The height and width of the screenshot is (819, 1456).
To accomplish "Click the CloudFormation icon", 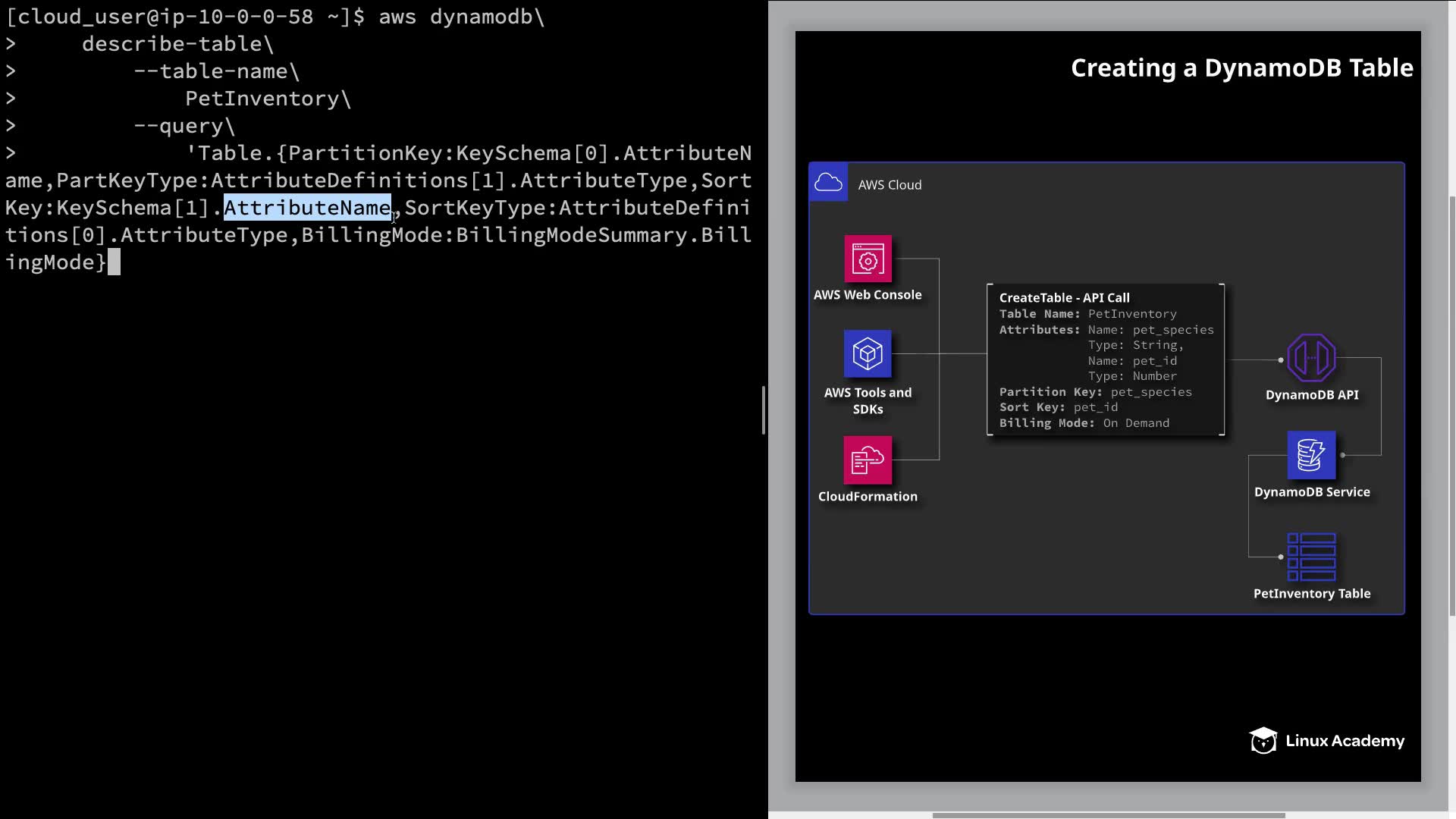I will pyautogui.click(x=868, y=460).
